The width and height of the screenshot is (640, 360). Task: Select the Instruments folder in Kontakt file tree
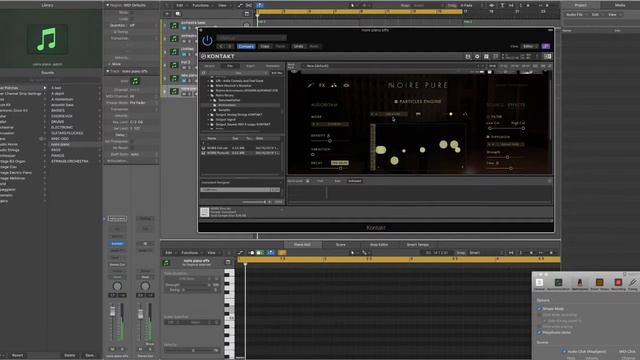[x=227, y=105]
